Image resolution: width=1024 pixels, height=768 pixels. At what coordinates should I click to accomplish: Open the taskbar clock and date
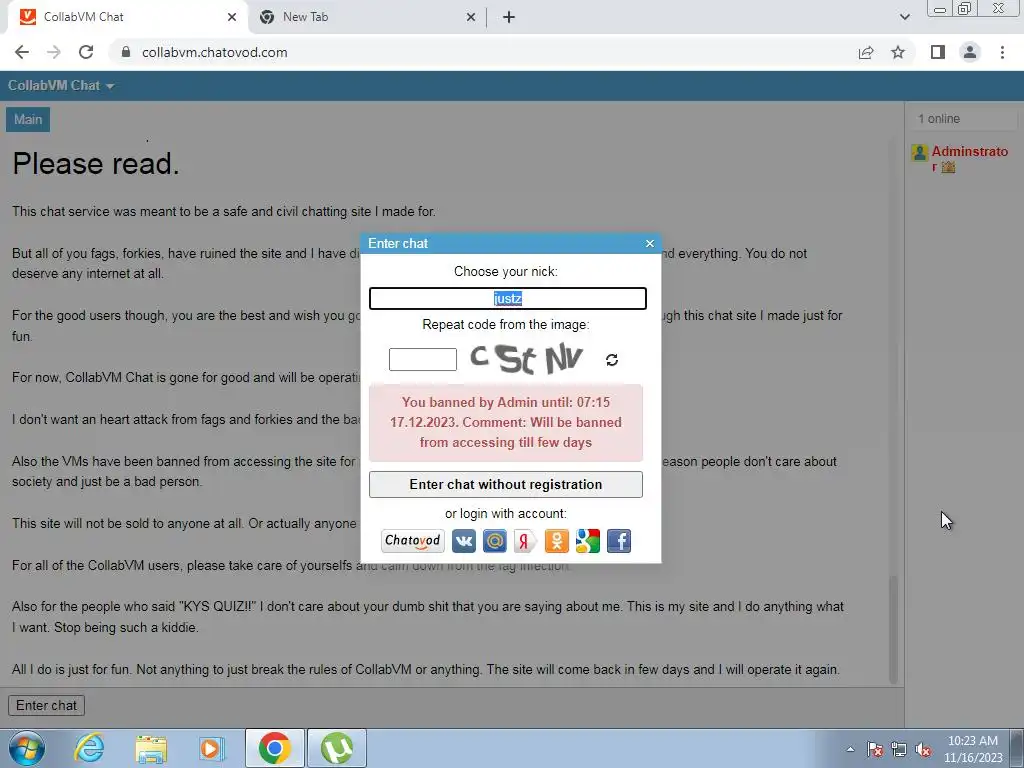[x=972, y=749]
